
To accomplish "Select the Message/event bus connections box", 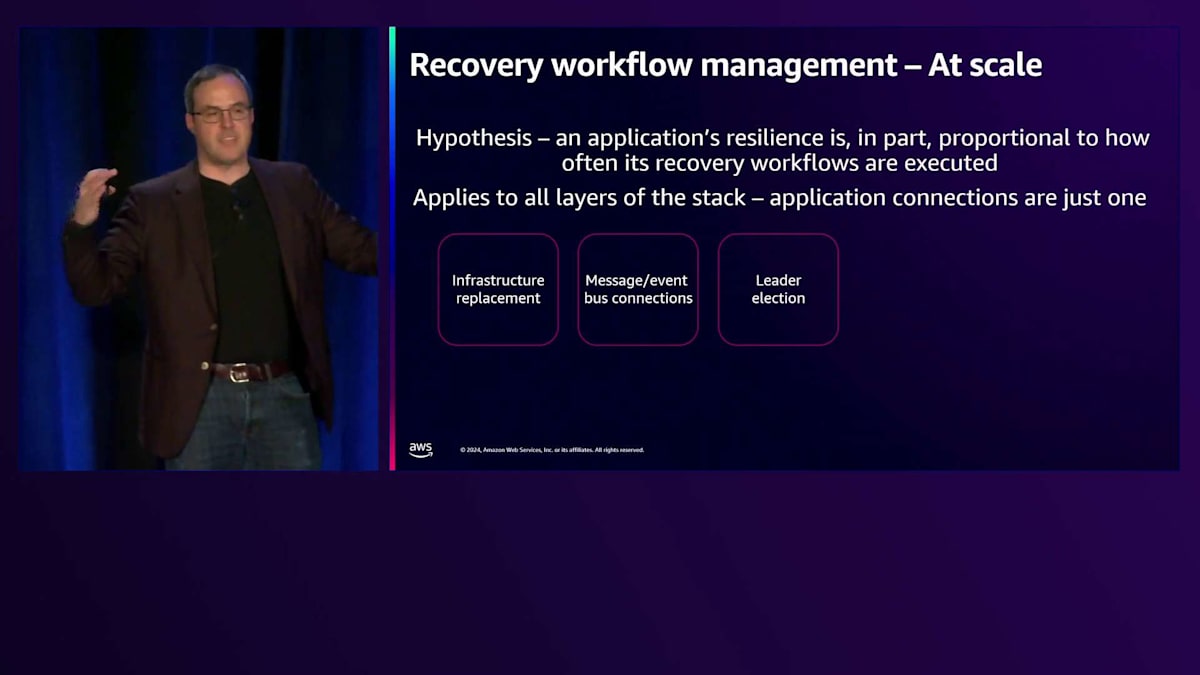I will tap(638, 289).
